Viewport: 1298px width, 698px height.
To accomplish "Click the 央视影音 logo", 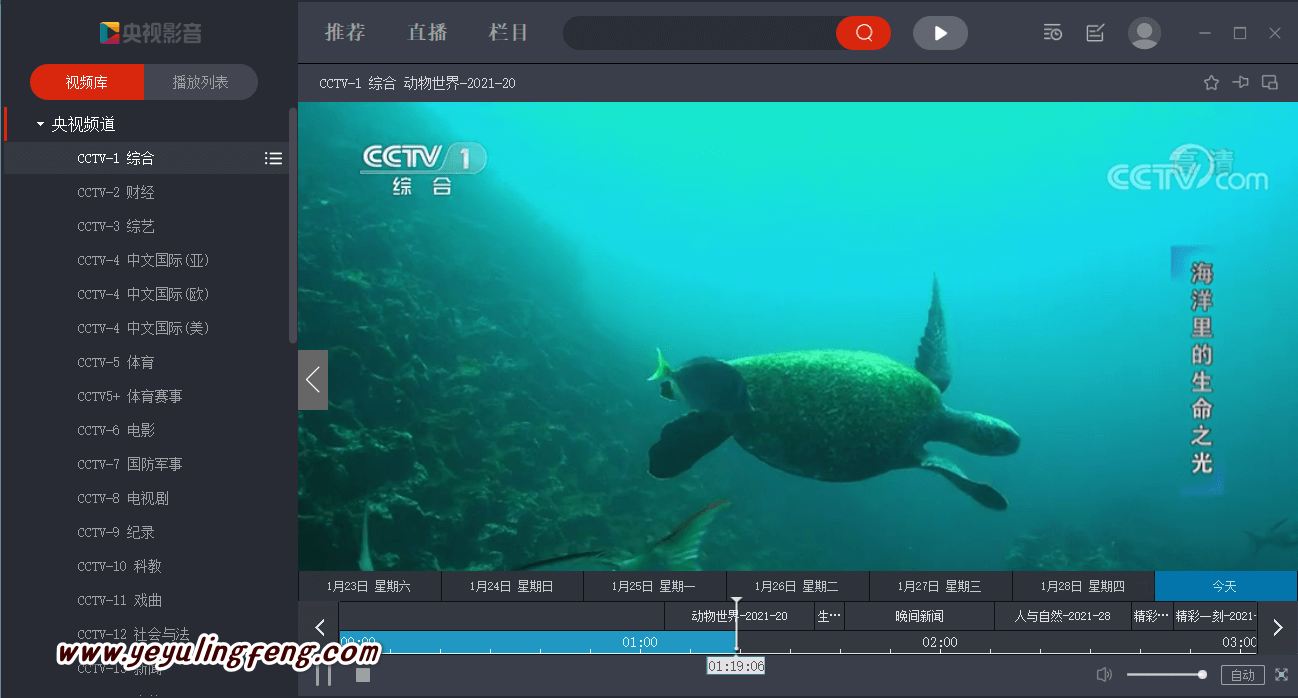I will [150, 33].
